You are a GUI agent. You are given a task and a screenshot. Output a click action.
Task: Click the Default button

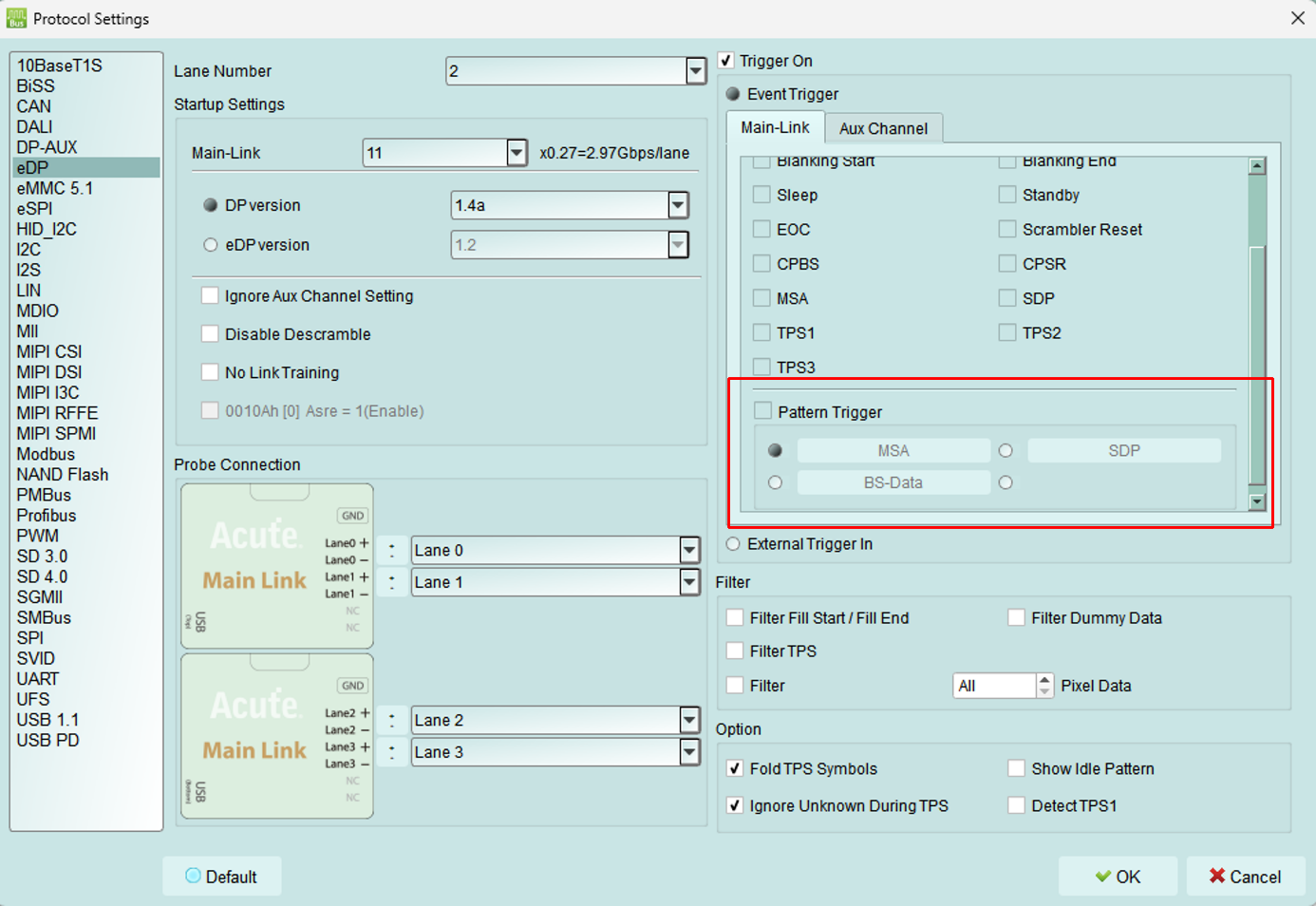221,877
